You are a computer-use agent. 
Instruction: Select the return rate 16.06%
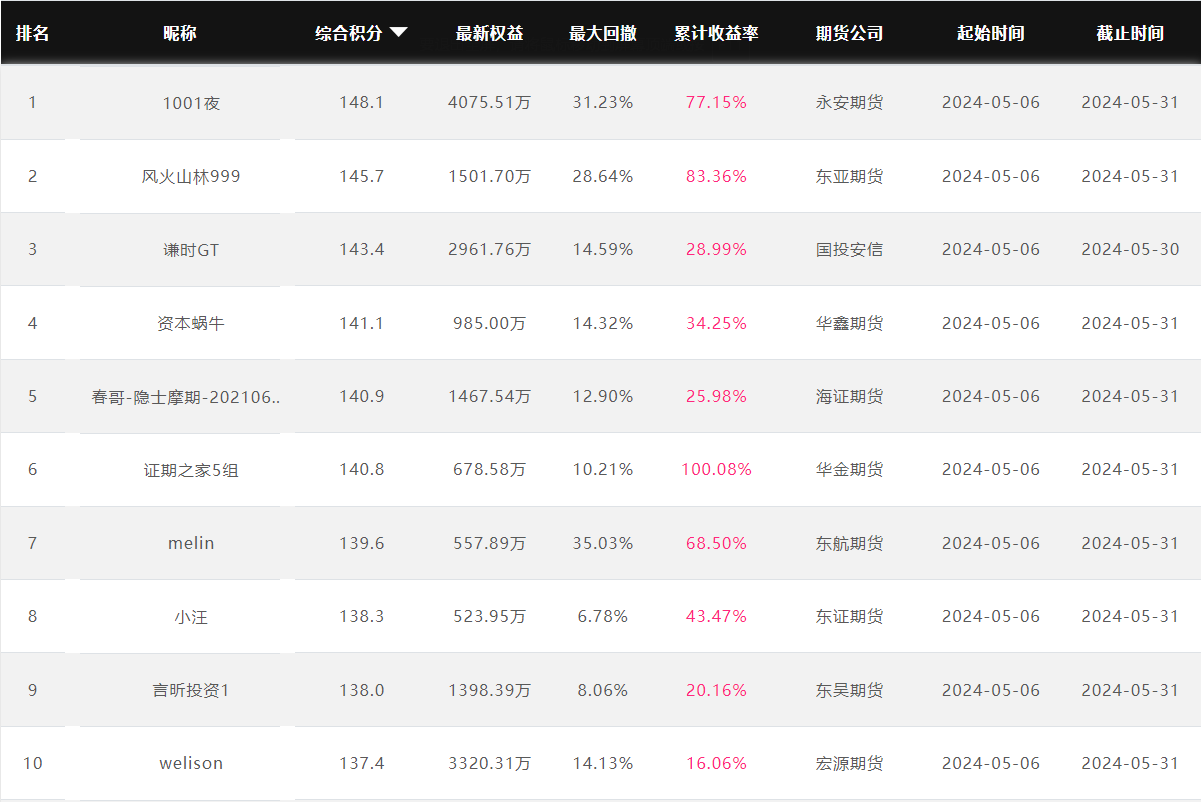click(716, 763)
